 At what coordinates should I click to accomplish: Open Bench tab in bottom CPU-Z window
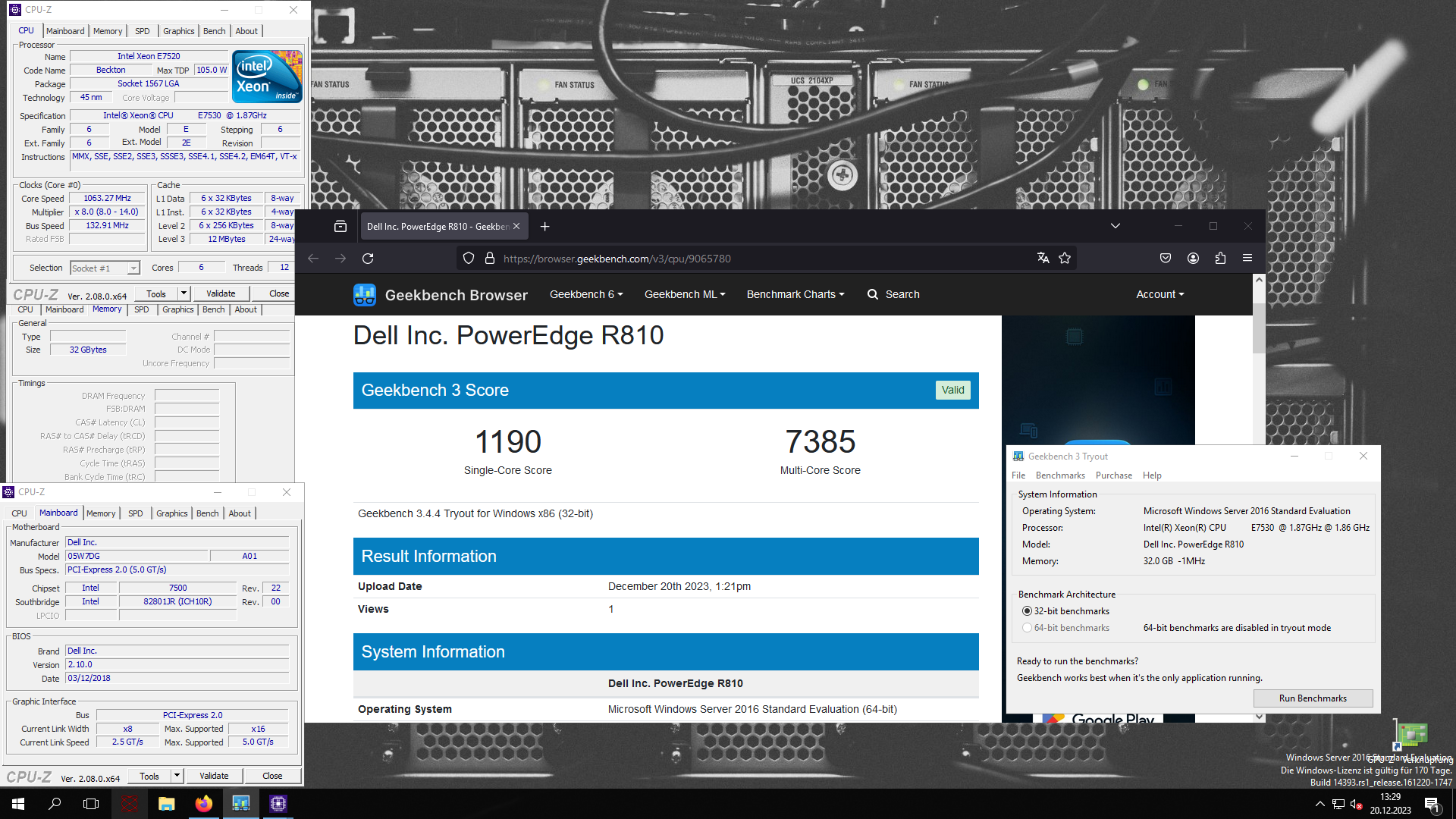click(x=207, y=513)
